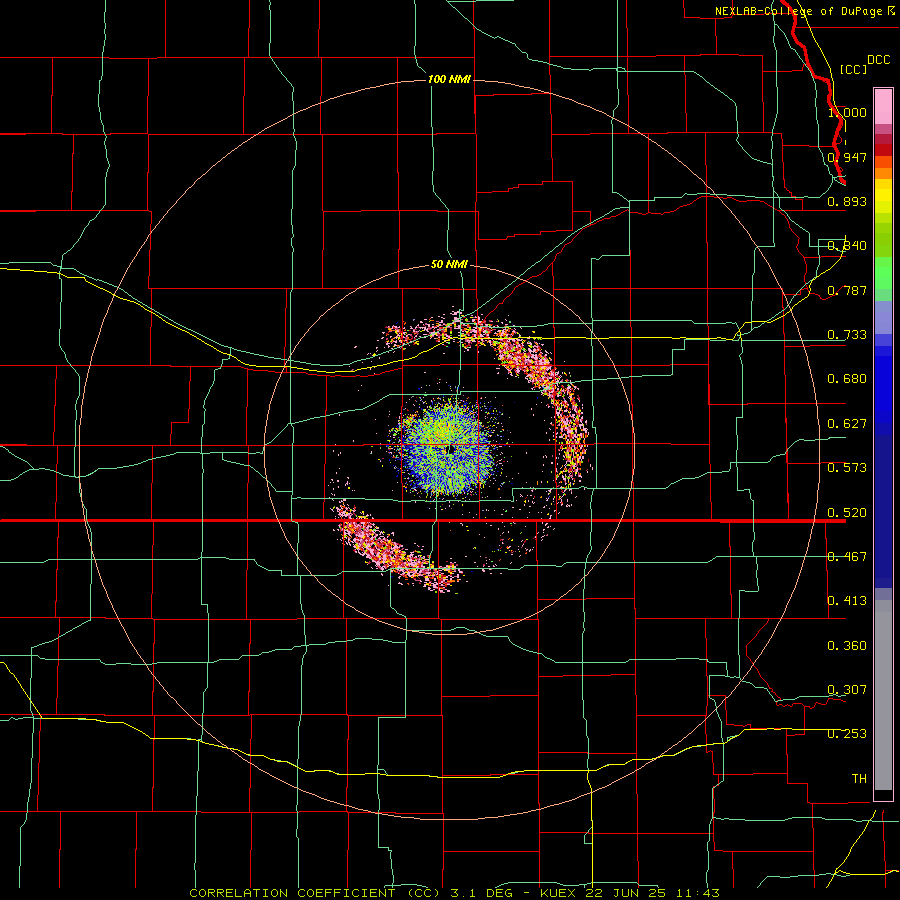This screenshot has width=900, height=900.
Task: Select the 0.787 scale value label
Action: (x=847, y=290)
